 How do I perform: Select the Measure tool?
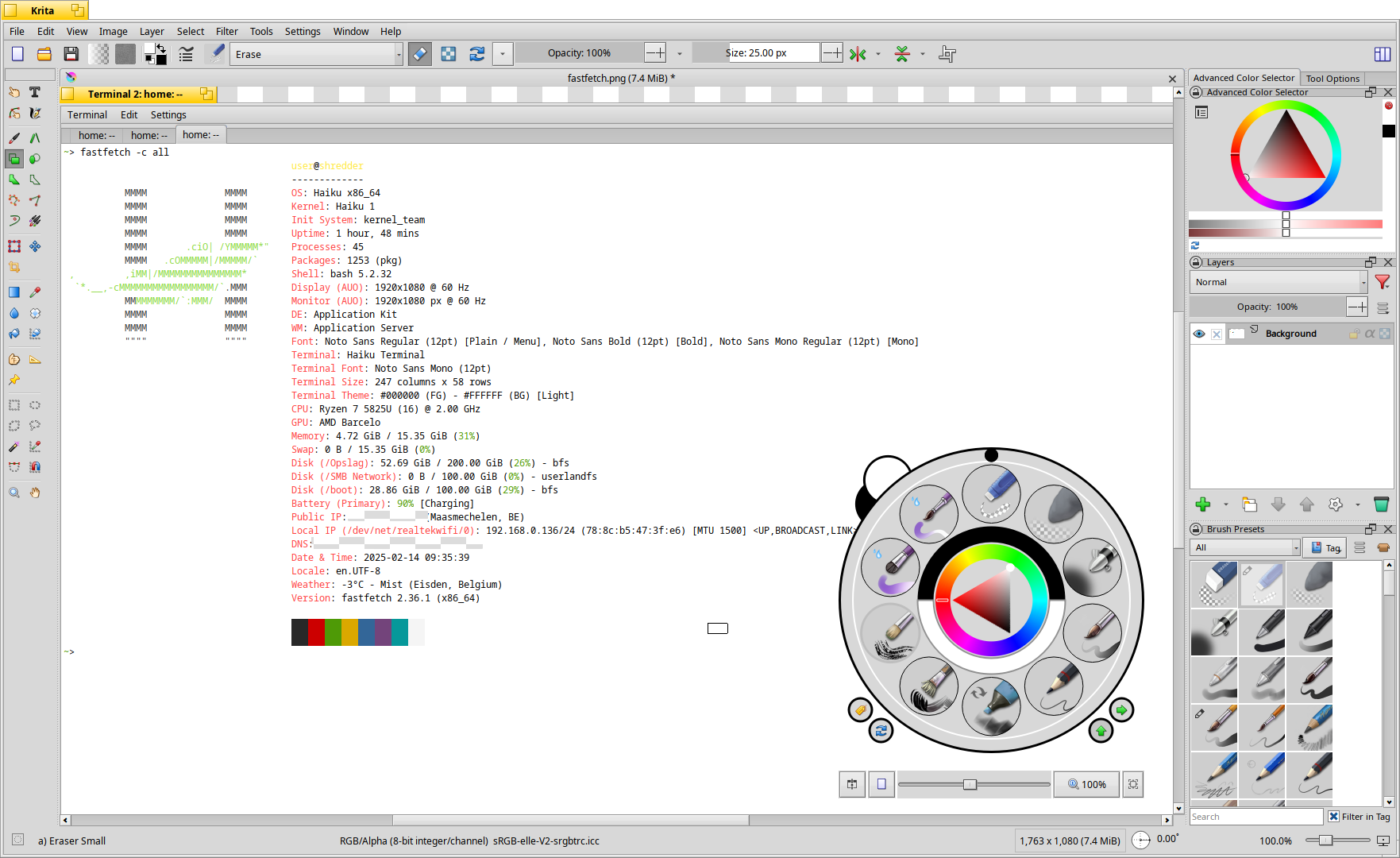(x=35, y=359)
